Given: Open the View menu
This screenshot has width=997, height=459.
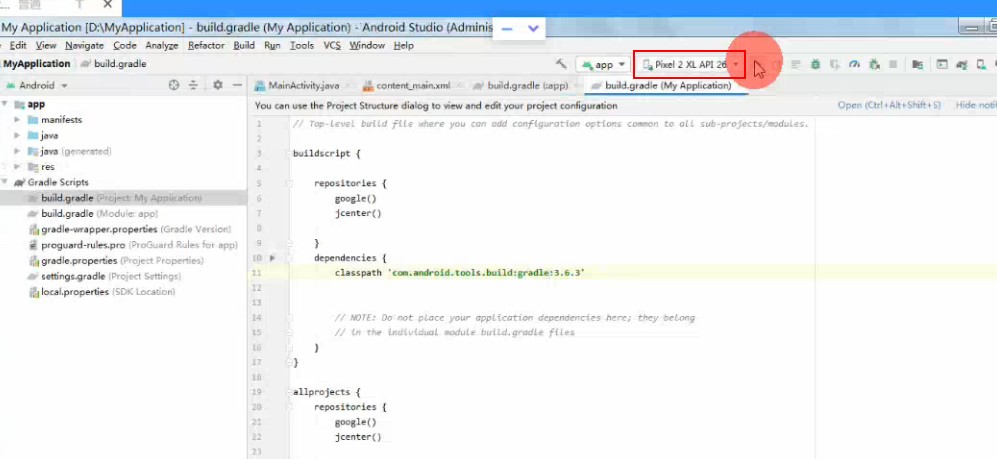Looking at the screenshot, I should pyautogui.click(x=46, y=46).
